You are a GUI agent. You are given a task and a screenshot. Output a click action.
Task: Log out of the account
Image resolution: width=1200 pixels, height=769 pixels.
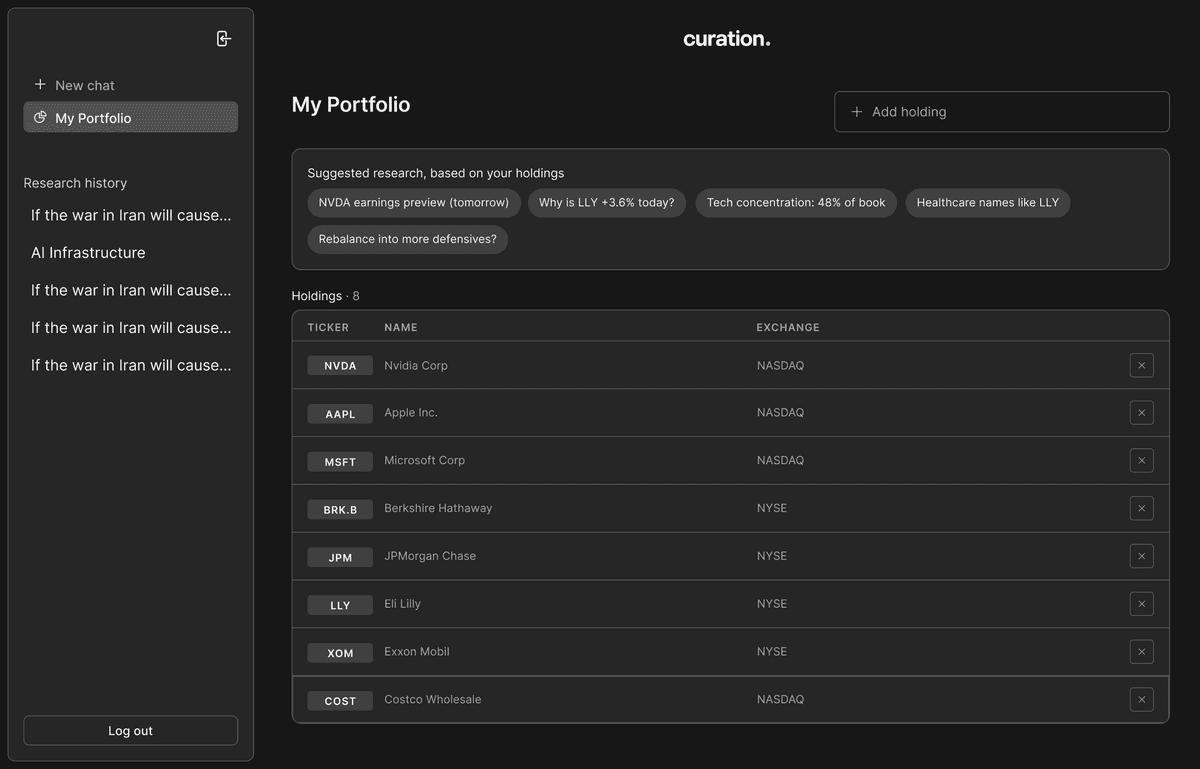[131, 731]
